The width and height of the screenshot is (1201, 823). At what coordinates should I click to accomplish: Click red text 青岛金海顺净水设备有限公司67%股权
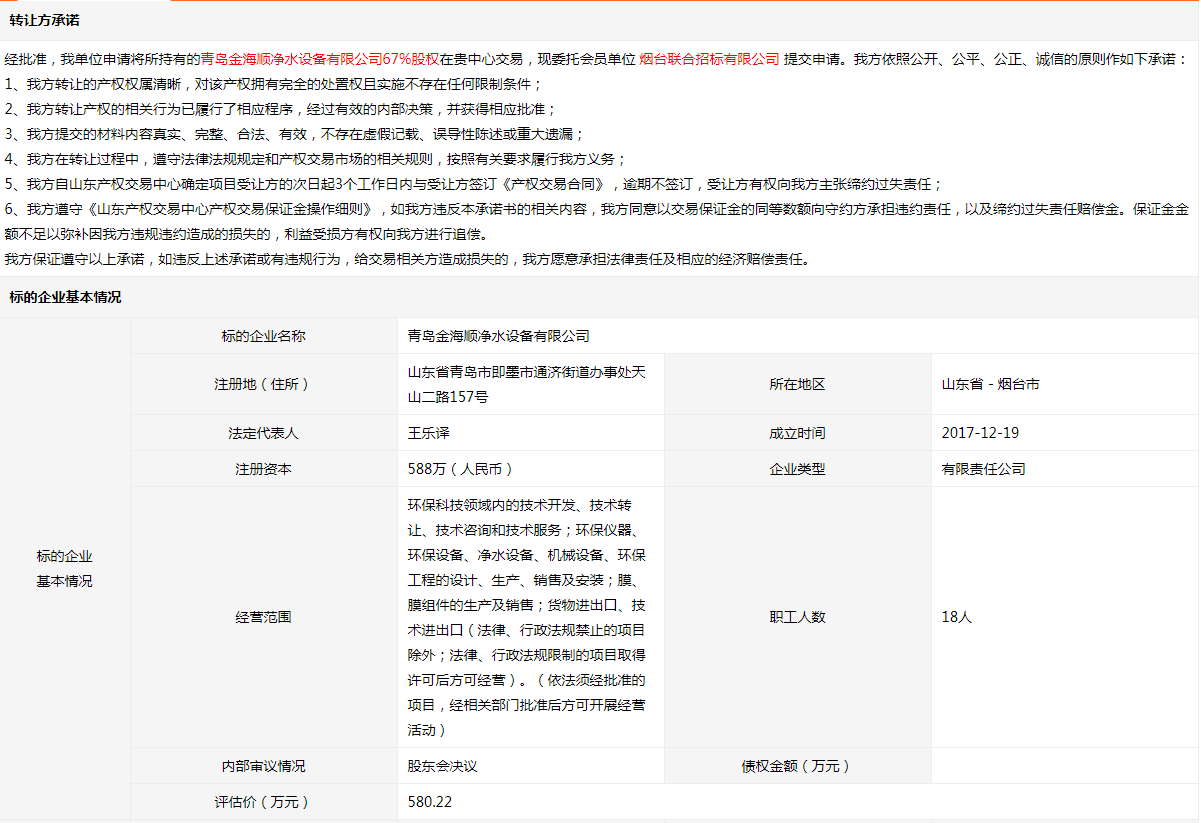click(x=320, y=59)
